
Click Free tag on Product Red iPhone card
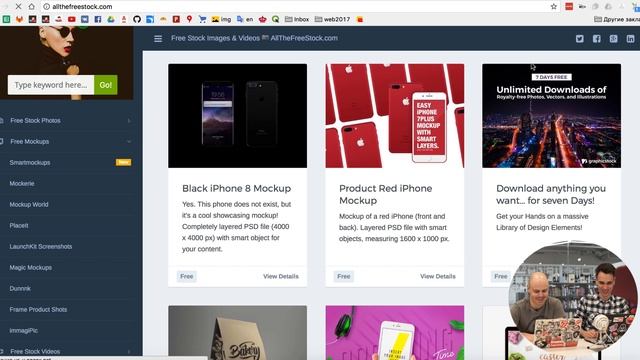[344, 276]
